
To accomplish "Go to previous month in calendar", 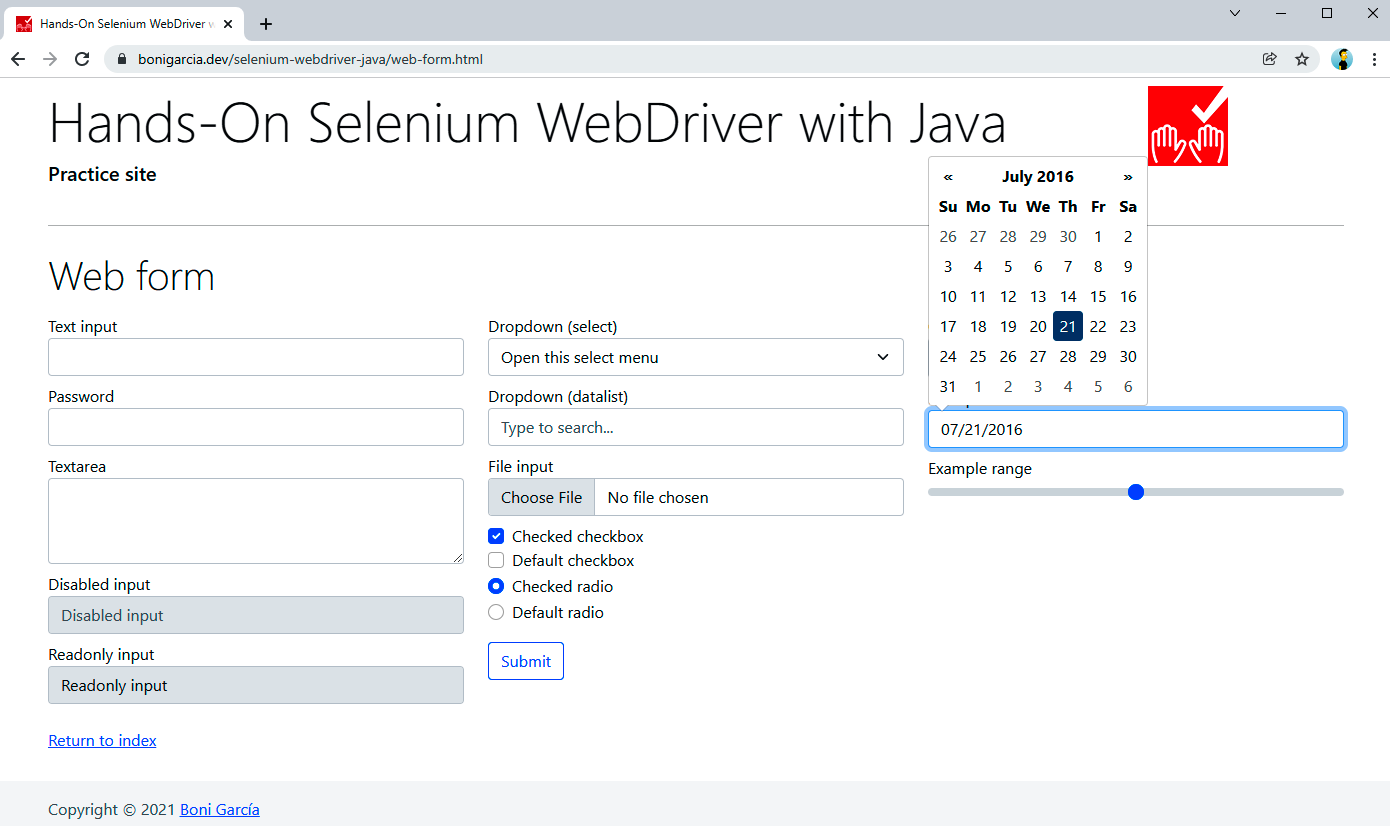I will pyautogui.click(x=948, y=177).
